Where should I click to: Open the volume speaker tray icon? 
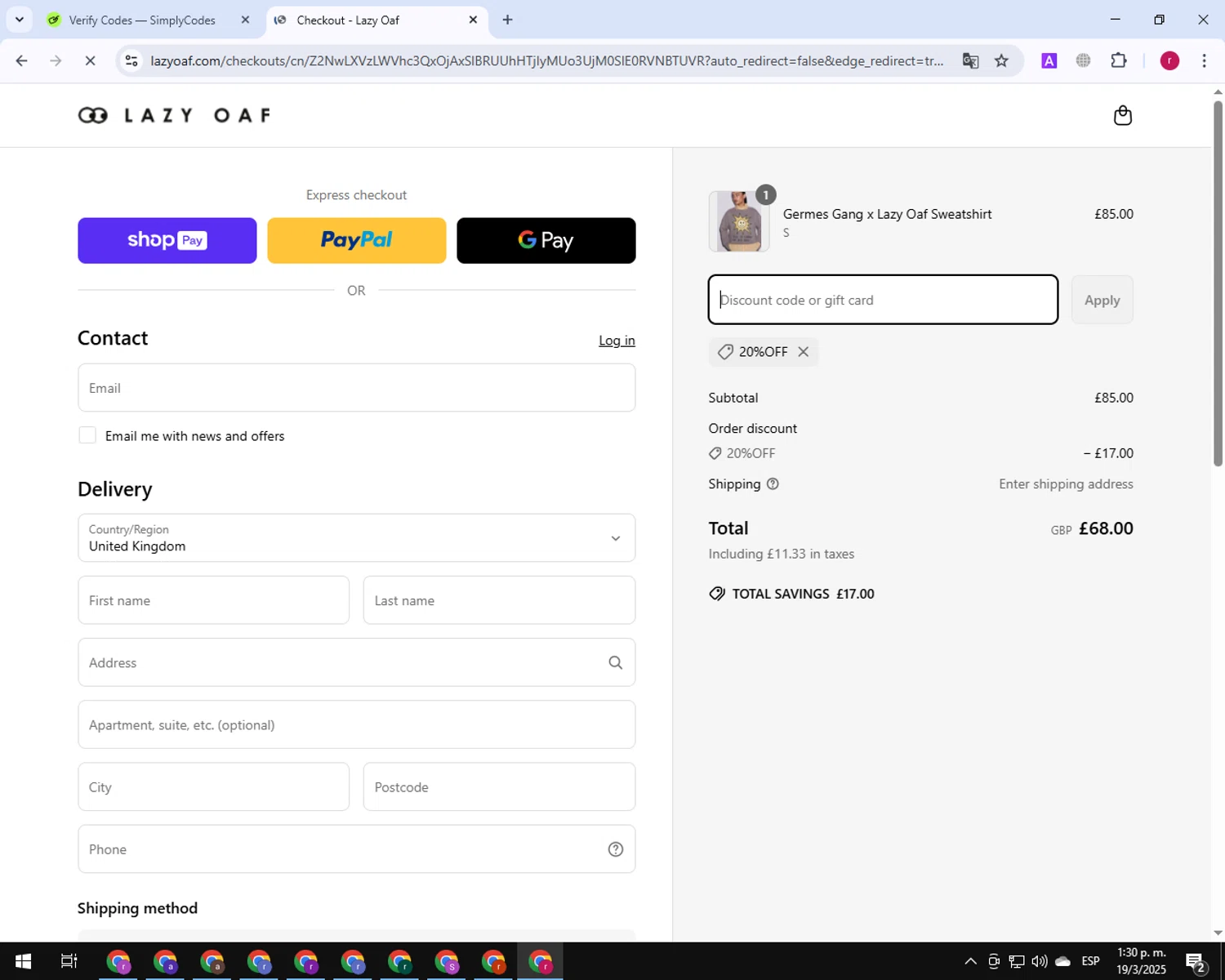tap(1039, 961)
